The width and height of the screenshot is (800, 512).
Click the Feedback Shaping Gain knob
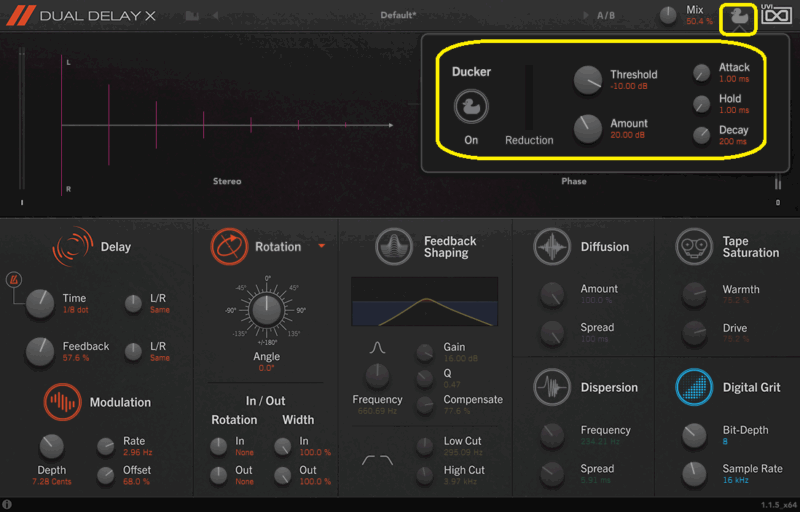424,352
